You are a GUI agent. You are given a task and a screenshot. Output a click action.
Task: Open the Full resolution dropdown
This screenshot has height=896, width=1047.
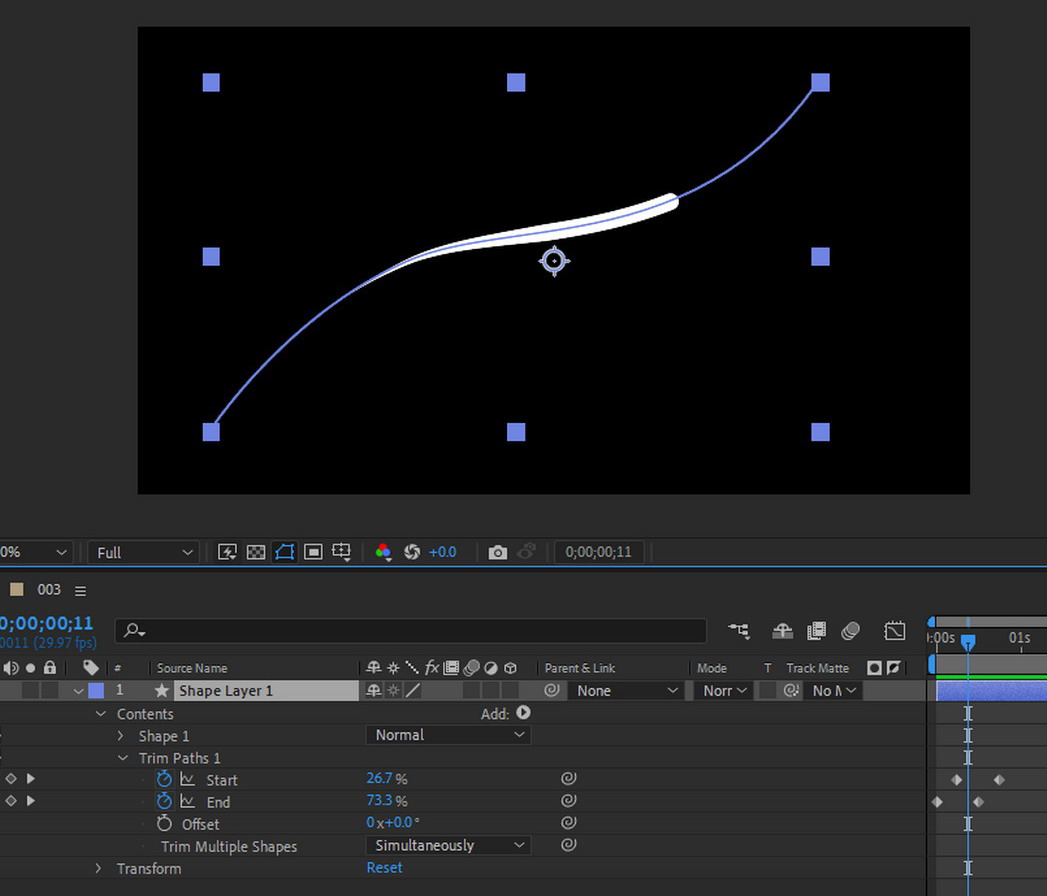point(144,552)
